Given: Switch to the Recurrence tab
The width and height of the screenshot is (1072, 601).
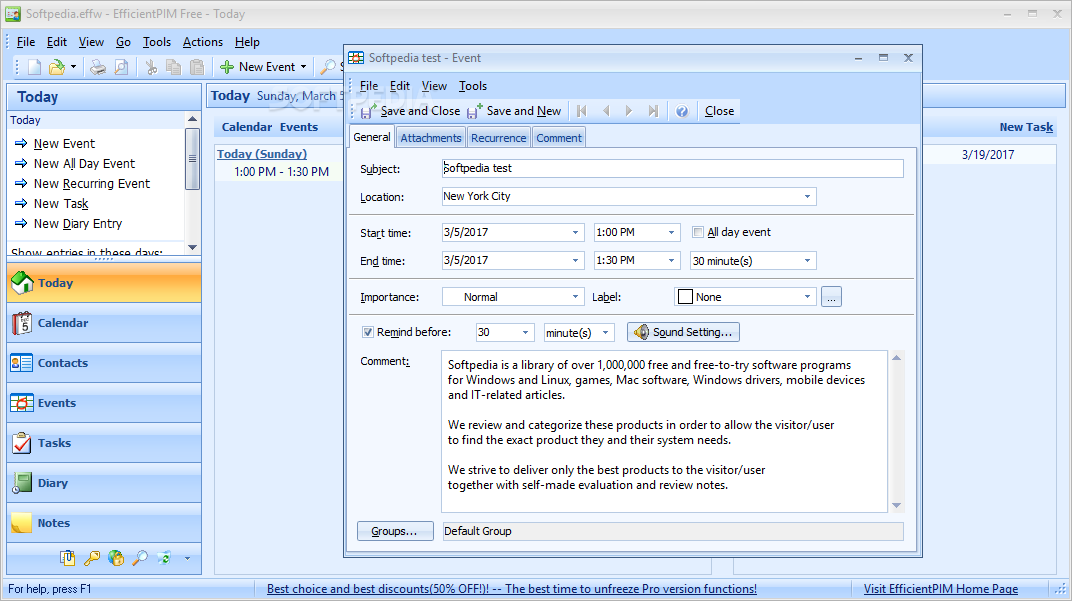Looking at the screenshot, I should pos(498,137).
